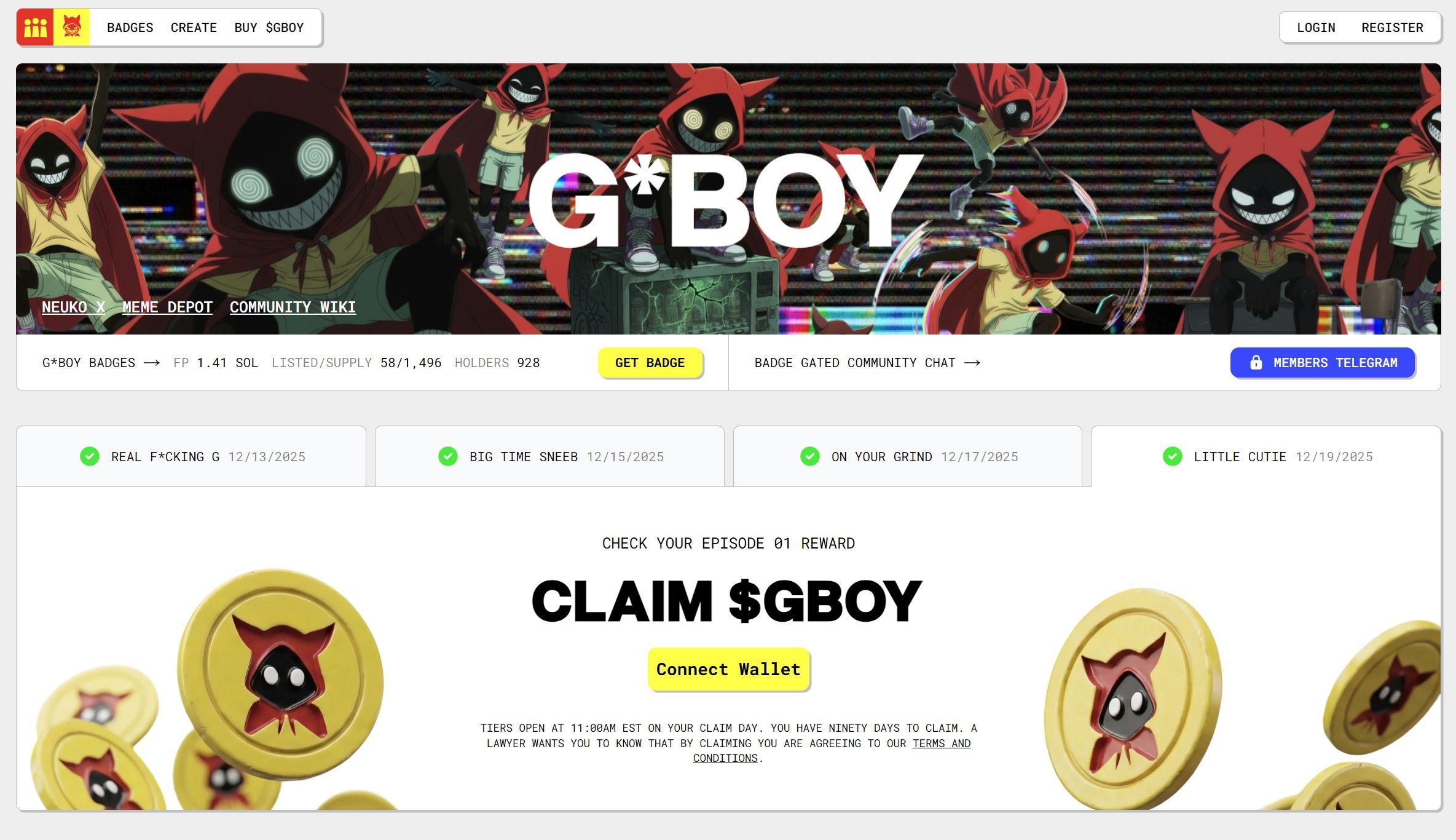1456x840 pixels.
Task: Go to Create in the top navigation
Action: pos(194,28)
